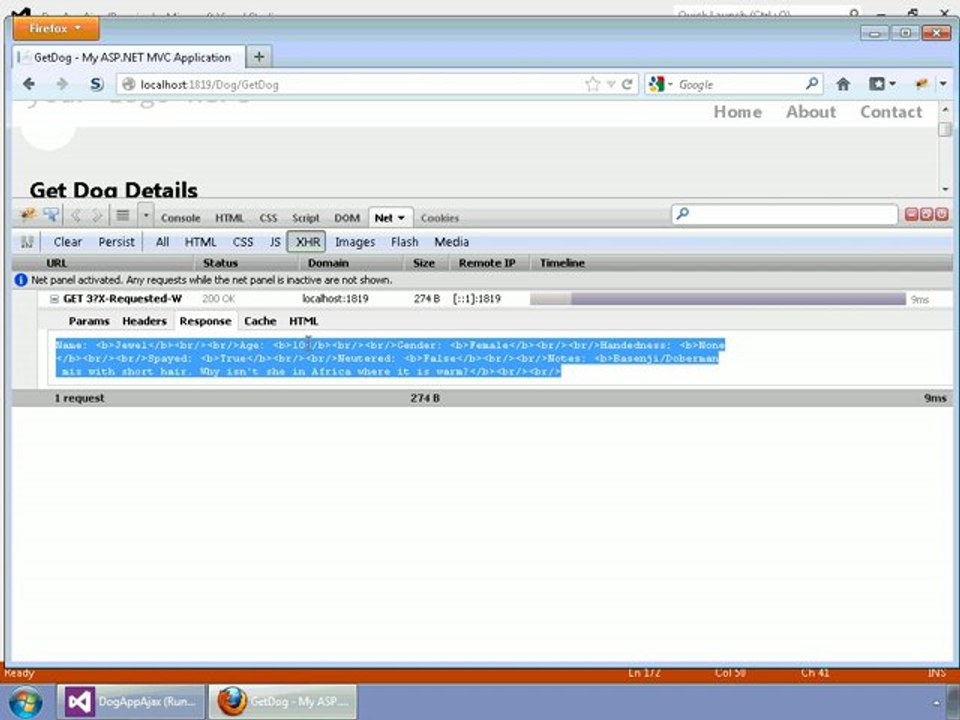The height and width of the screenshot is (720, 960).
Task: Filter Net requests to JS
Action: [275, 242]
